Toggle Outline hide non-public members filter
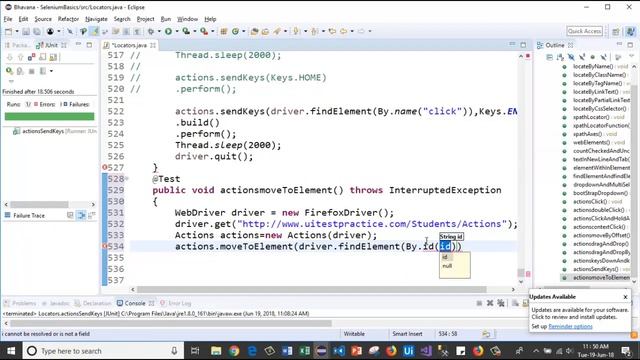This screenshot has height=360, width=640. pyautogui.click(x=592, y=58)
